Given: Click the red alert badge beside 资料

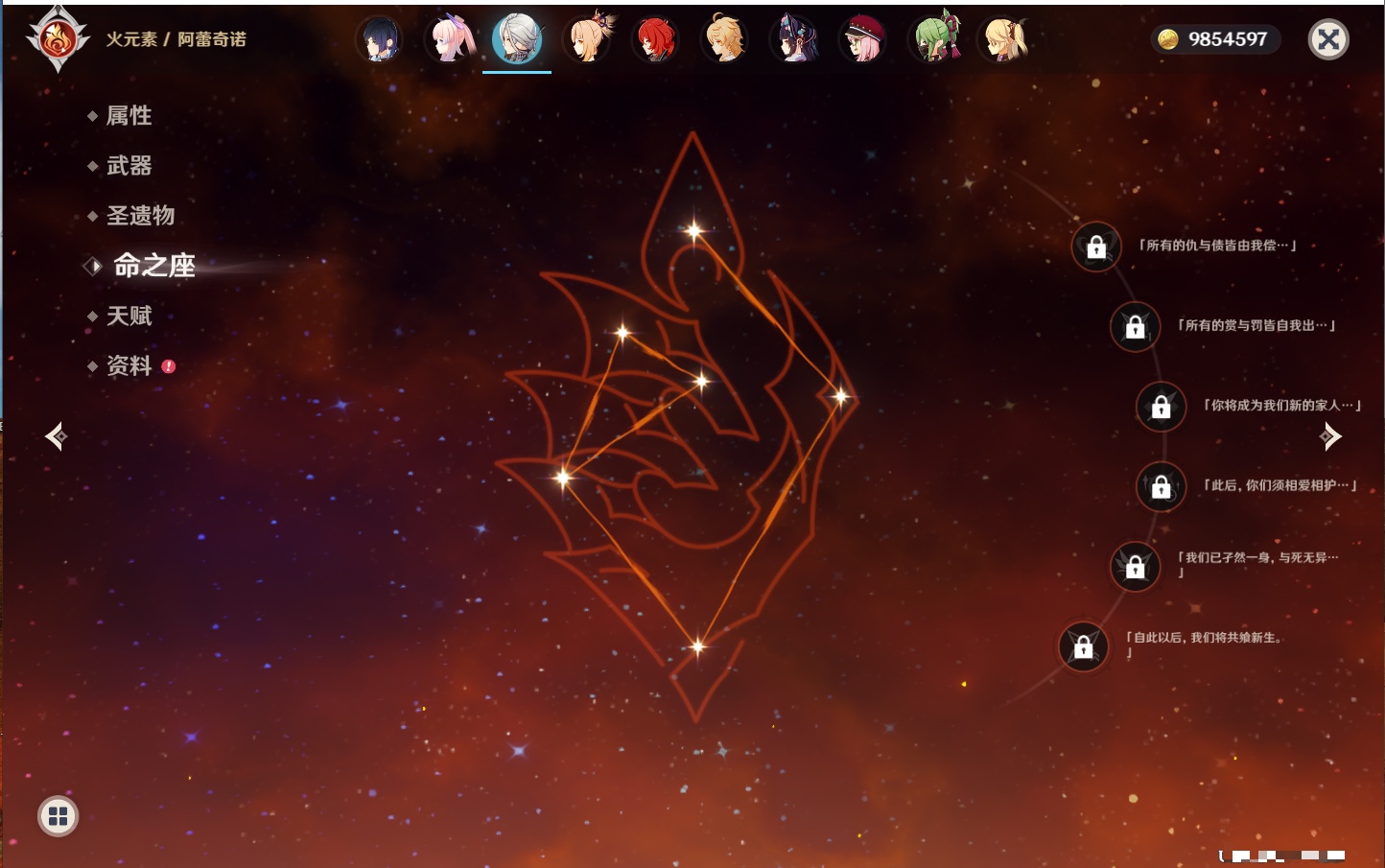Looking at the screenshot, I should tap(169, 366).
